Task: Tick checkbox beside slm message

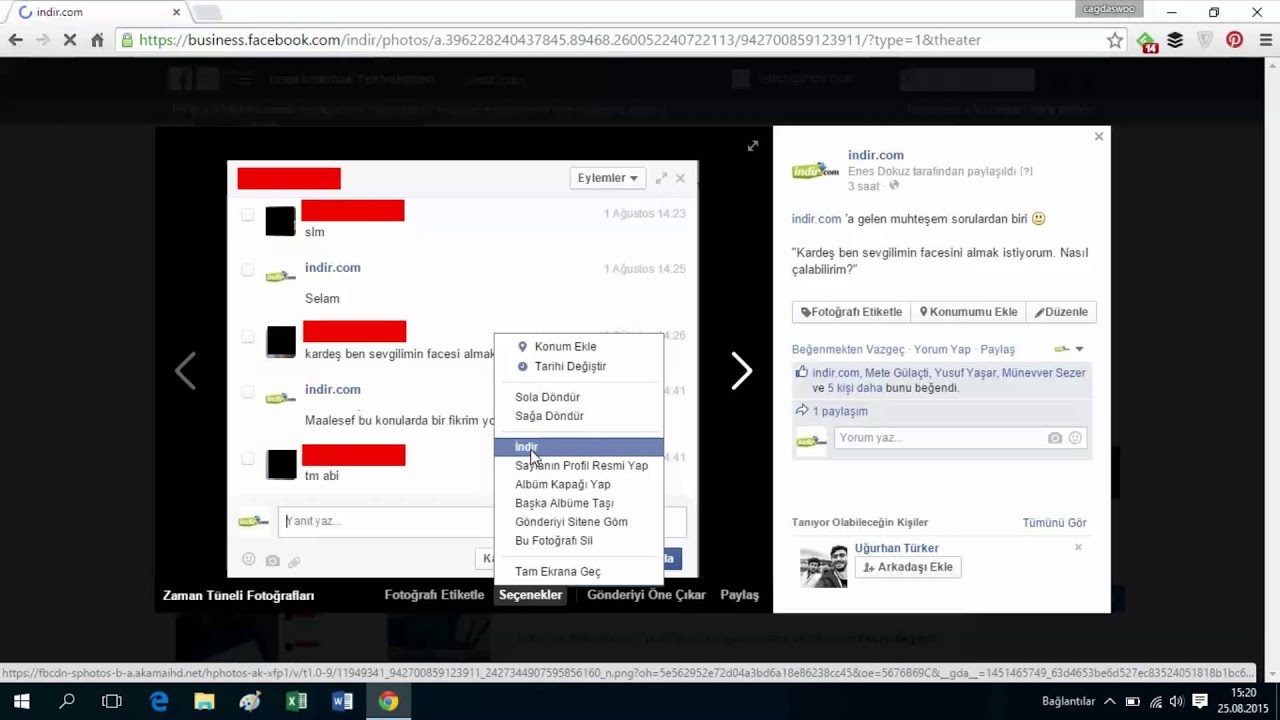Action: pos(248,215)
